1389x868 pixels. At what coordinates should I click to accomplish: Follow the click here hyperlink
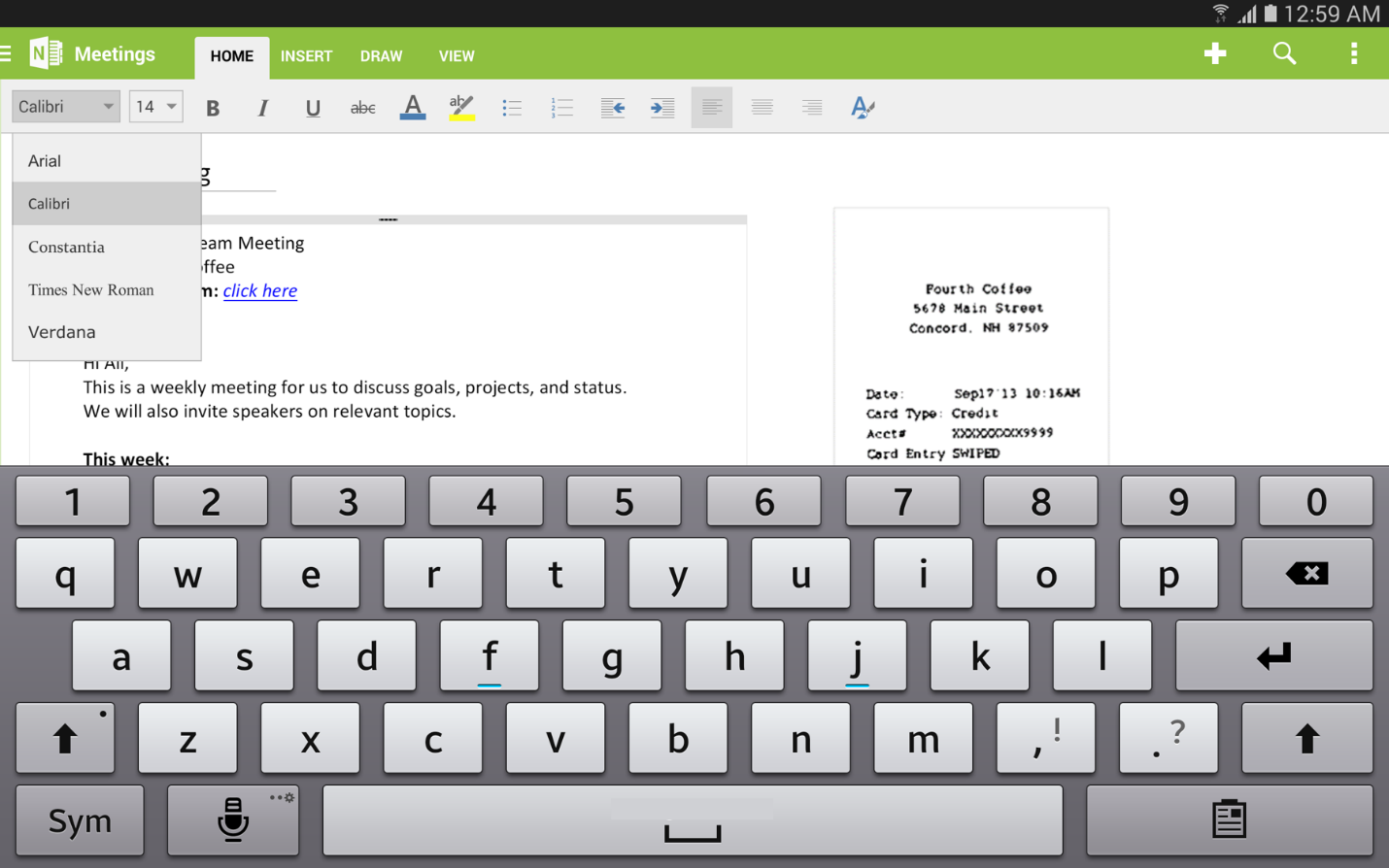pos(260,290)
